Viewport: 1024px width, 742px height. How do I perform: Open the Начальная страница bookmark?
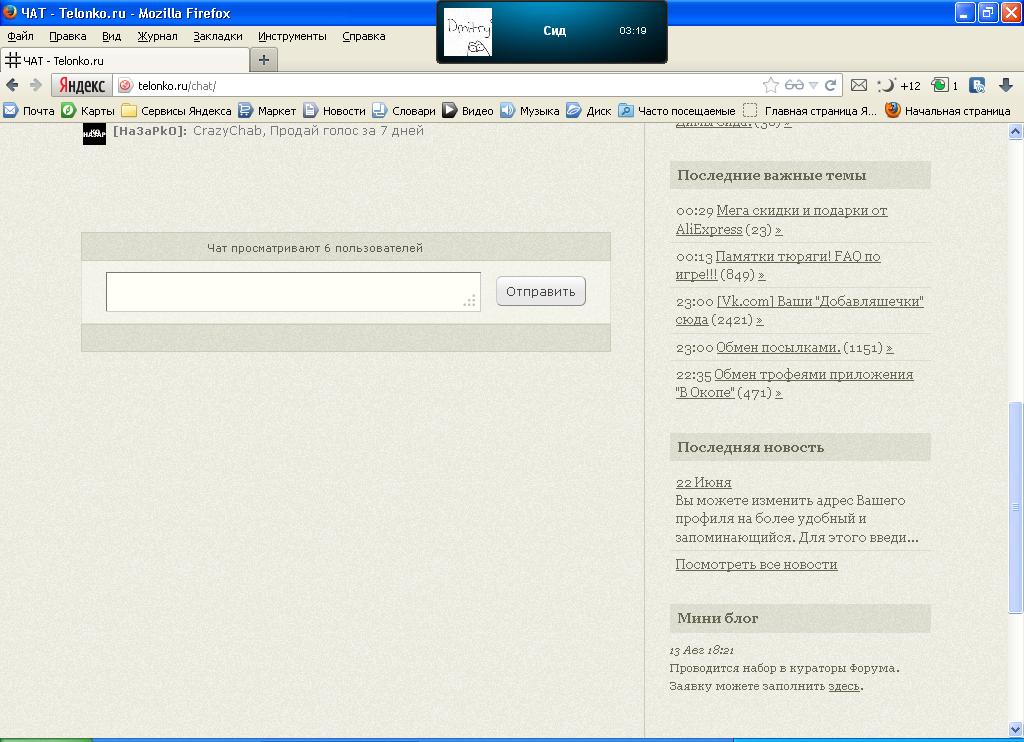(x=948, y=111)
